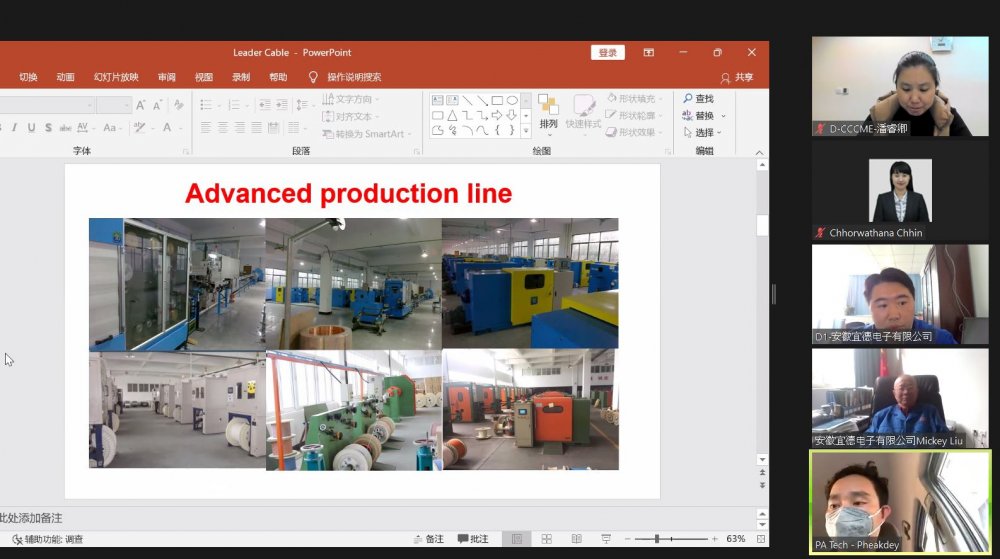
Task: Open the 视图 (View) ribbon tab
Action: (204, 77)
